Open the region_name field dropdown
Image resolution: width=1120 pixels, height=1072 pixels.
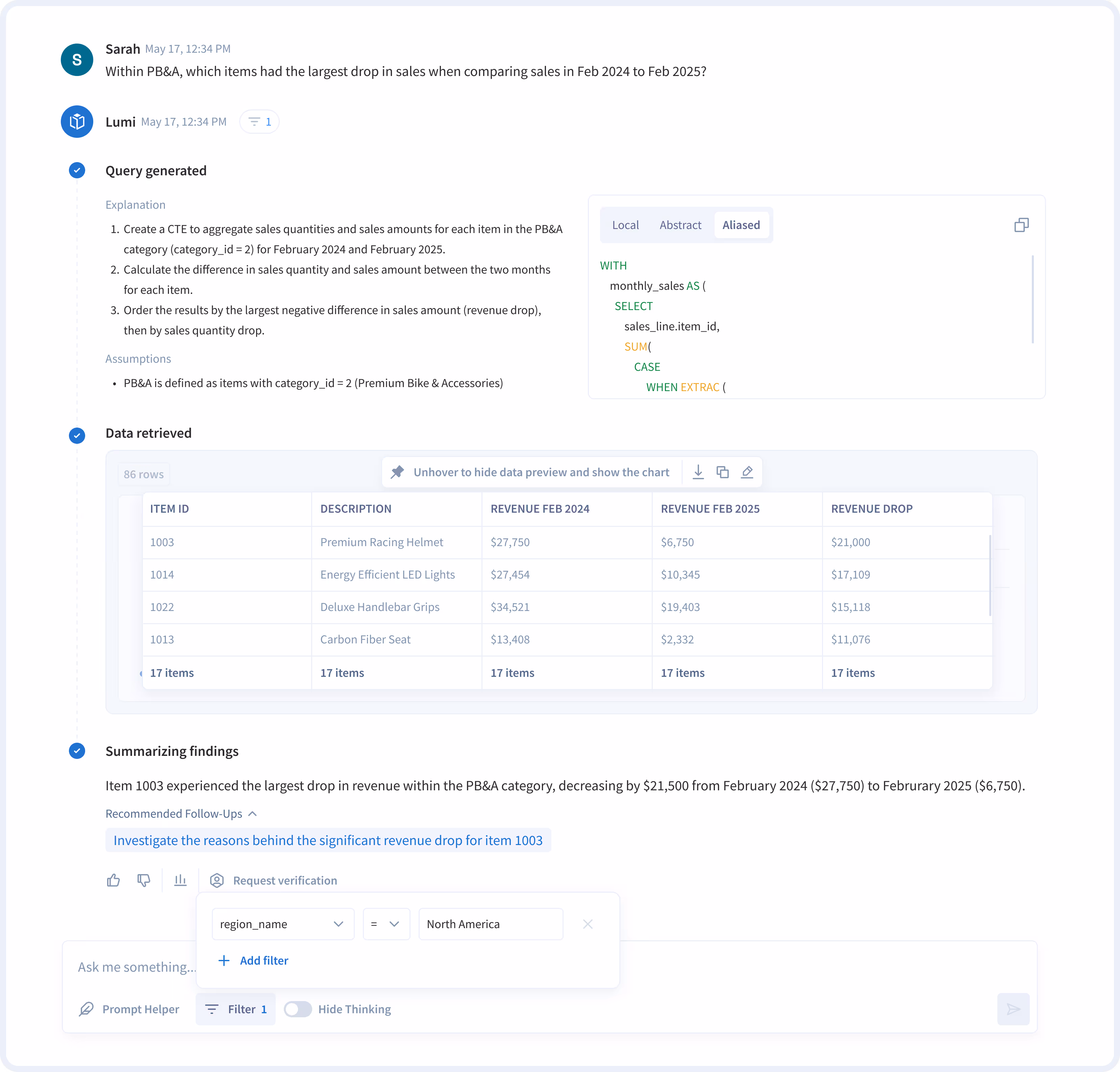tap(283, 924)
